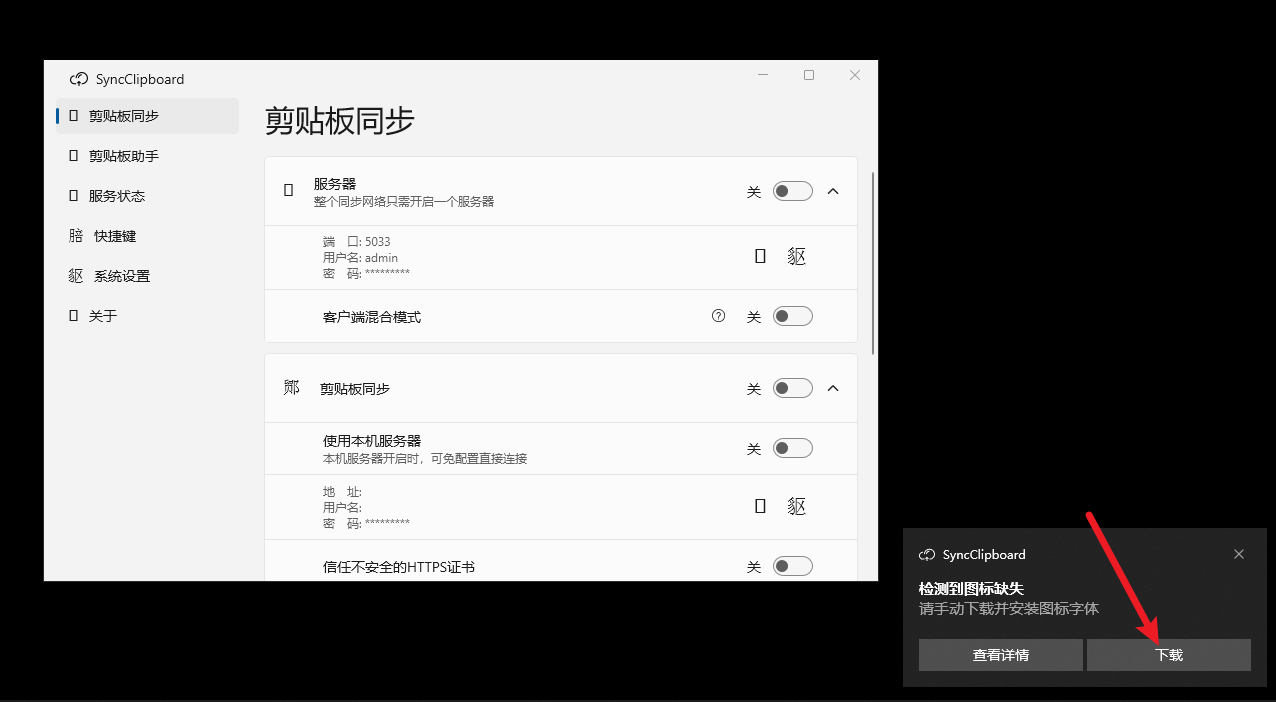Collapse the 服务器 section chevron
This screenshot has width=1276, height=702.
(x=833, y=190)
